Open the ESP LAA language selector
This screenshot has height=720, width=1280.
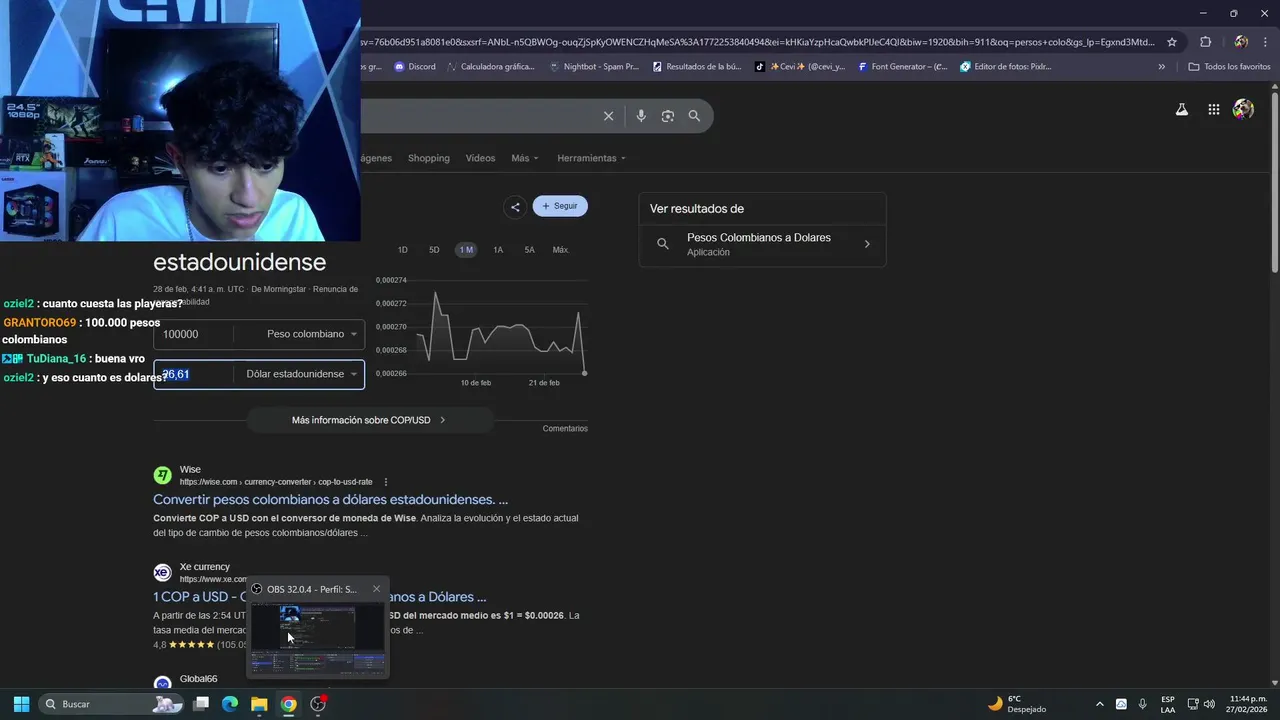pyautogui.click(x=1168, y=704)
